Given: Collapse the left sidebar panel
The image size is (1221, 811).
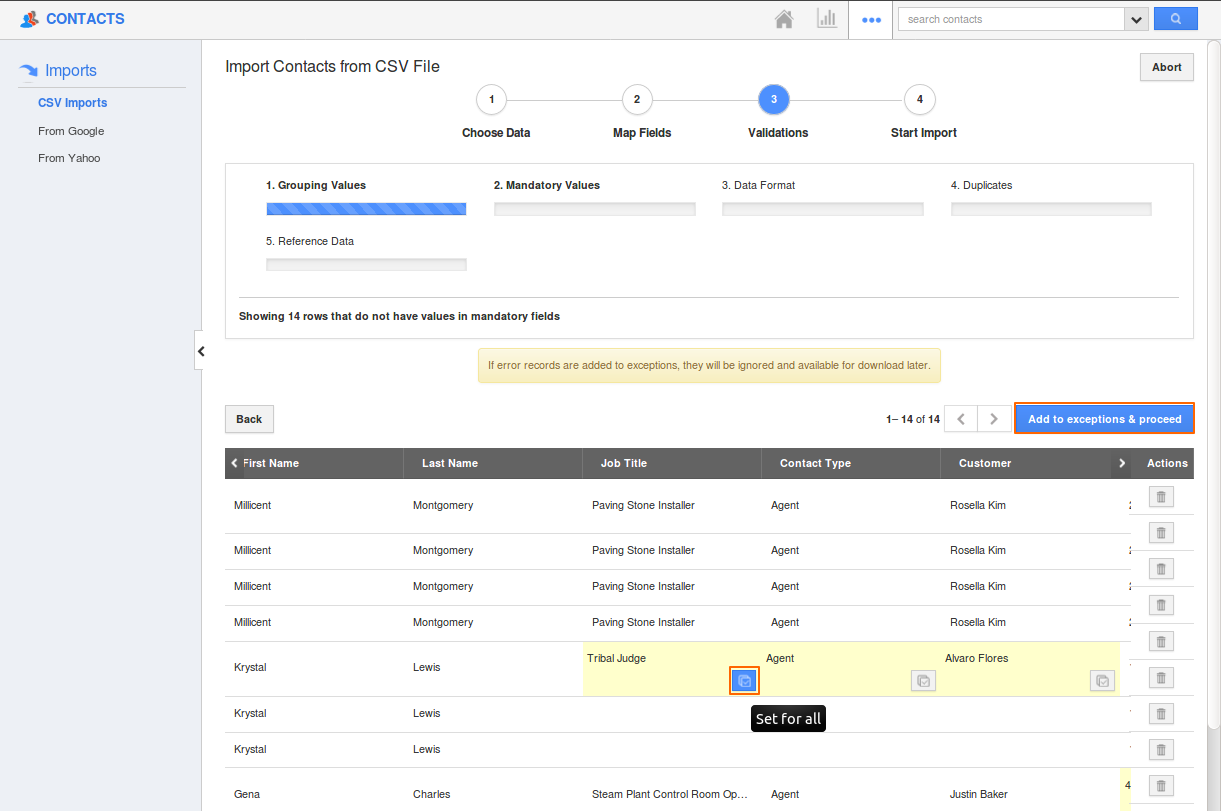Looking at the screenshot, I should coord(200,351).
